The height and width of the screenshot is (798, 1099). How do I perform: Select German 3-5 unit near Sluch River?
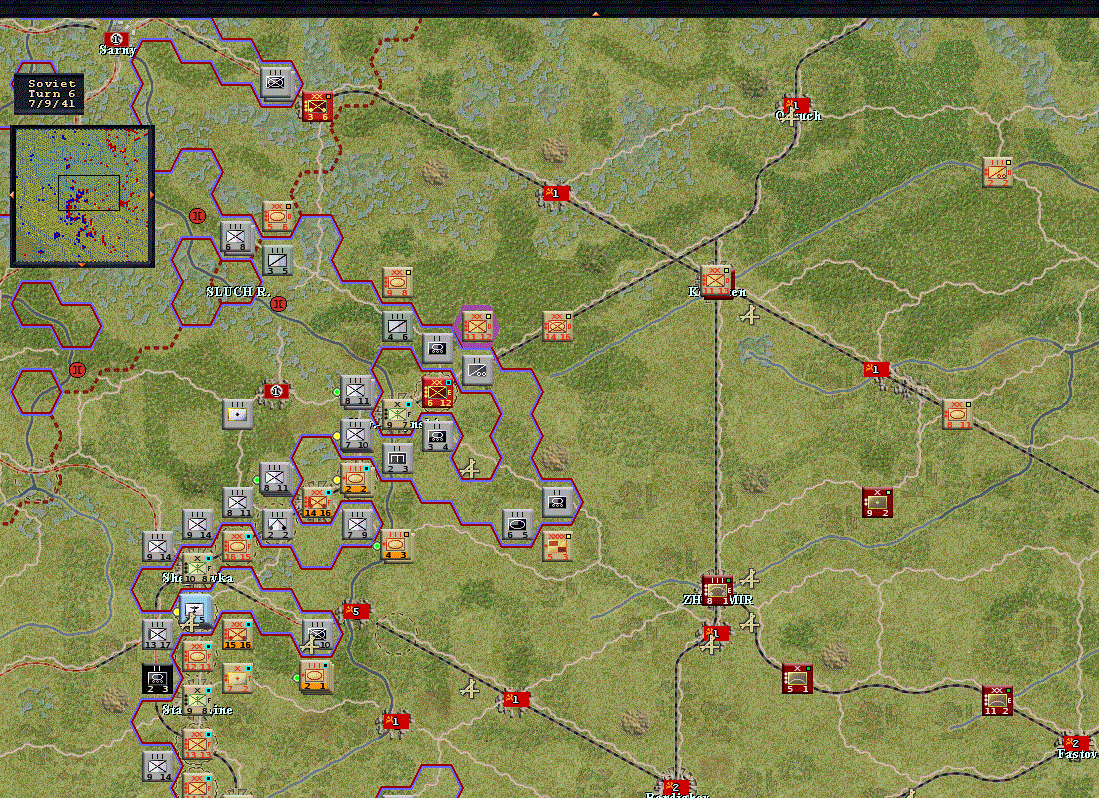tap(277, 260)
